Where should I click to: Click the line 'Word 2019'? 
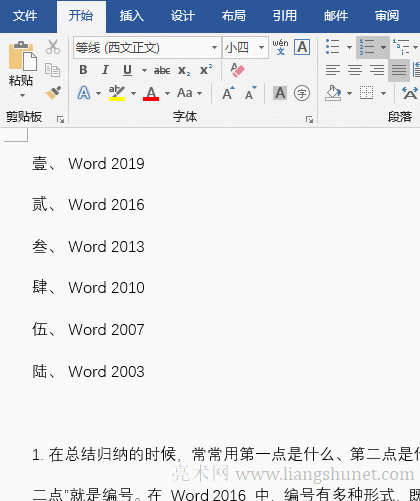pos(106,164)
